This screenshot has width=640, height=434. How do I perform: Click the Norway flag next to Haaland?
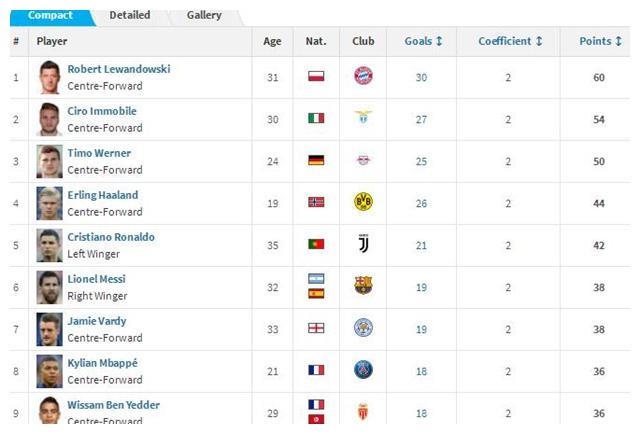point(316,202)
